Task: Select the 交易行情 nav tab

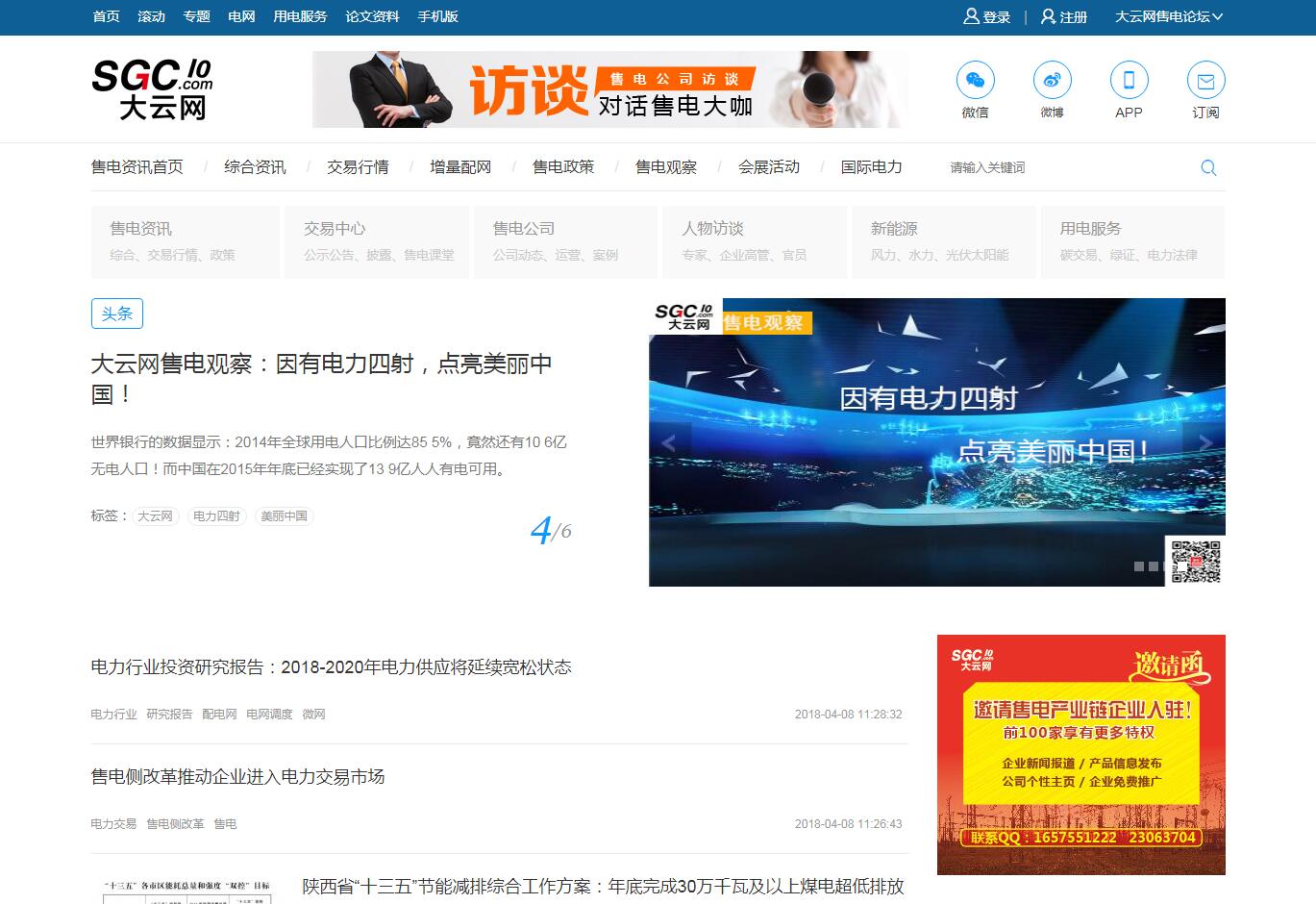Action: (358, 167)
